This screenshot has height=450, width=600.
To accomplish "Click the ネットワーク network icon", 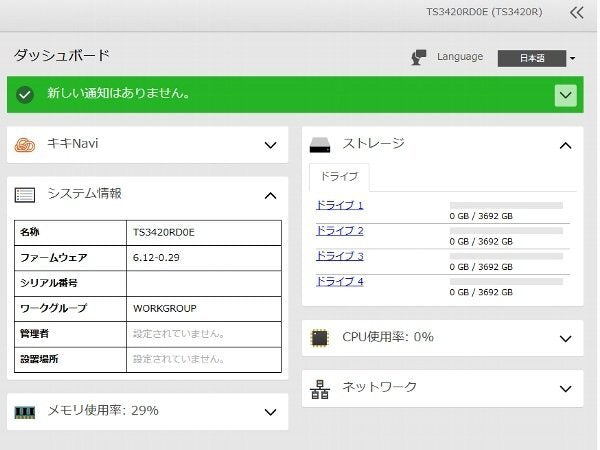I will (320, 389).
